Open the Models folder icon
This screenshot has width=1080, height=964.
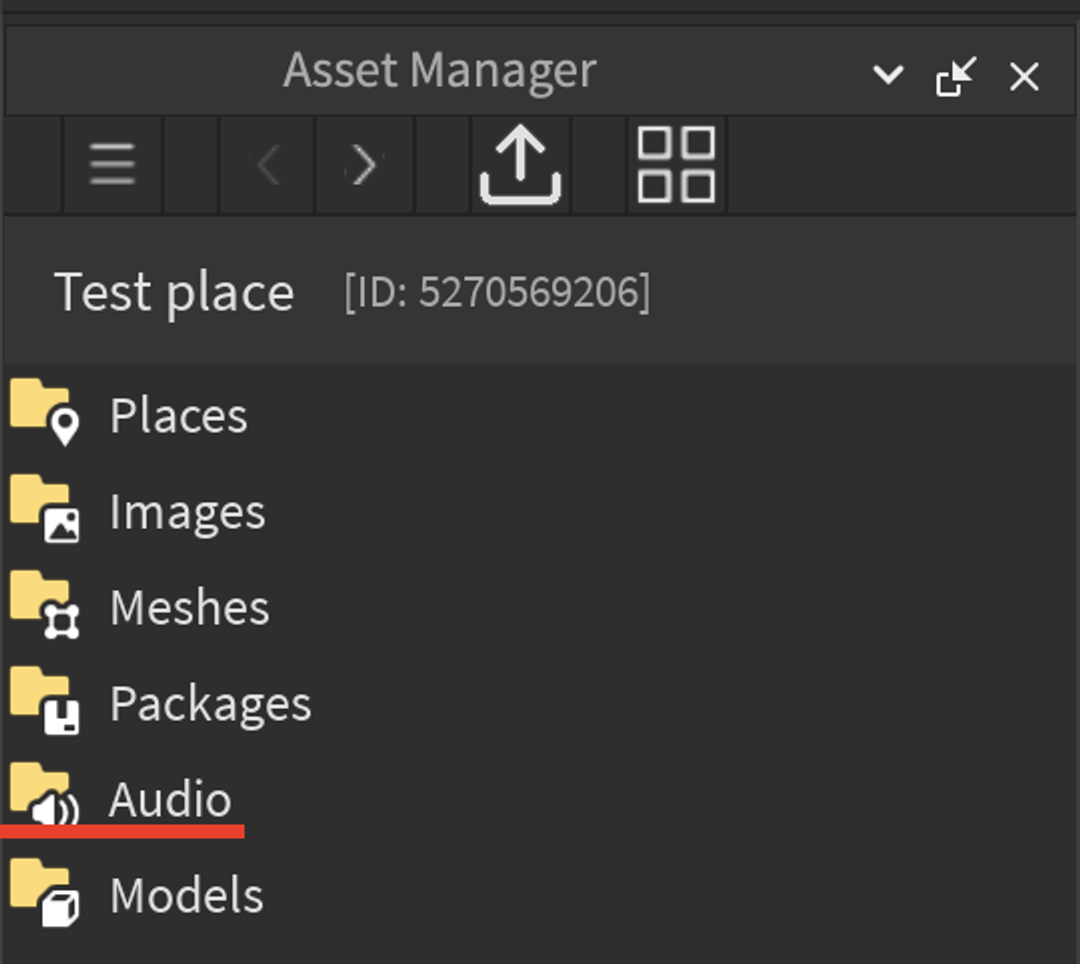click(45, 892)
